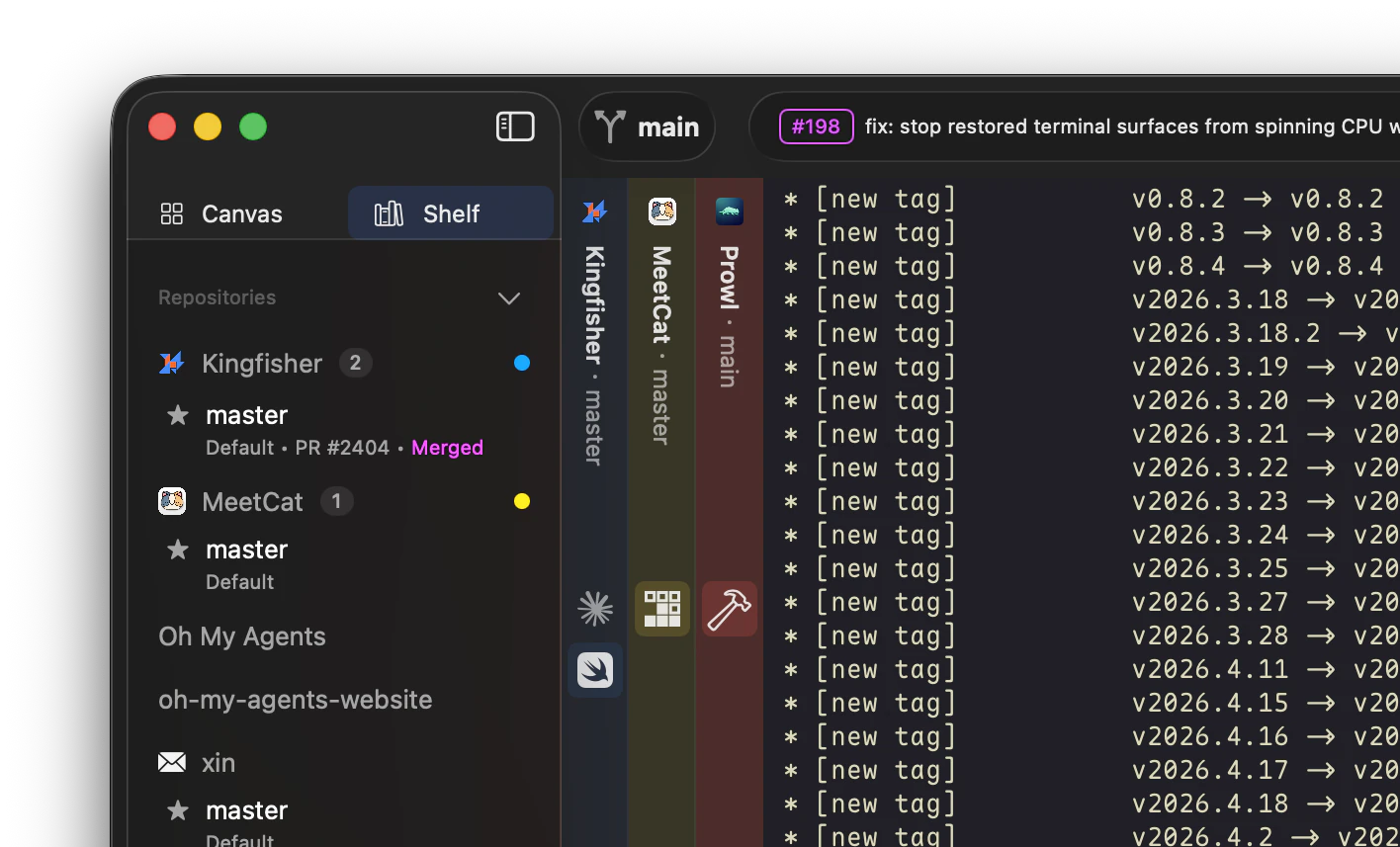
Task: Click Kingfisher's count badge showing 2
Action: click(356, 364)
